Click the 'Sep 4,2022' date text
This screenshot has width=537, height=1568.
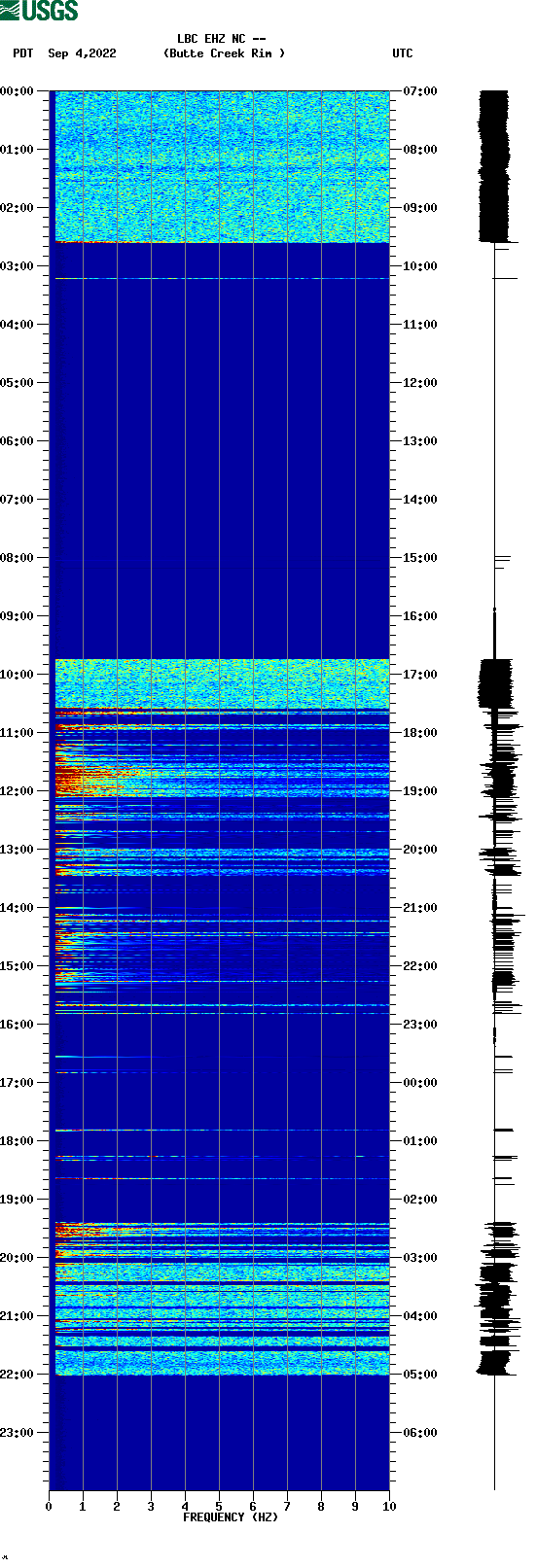[x=82, y=54]
